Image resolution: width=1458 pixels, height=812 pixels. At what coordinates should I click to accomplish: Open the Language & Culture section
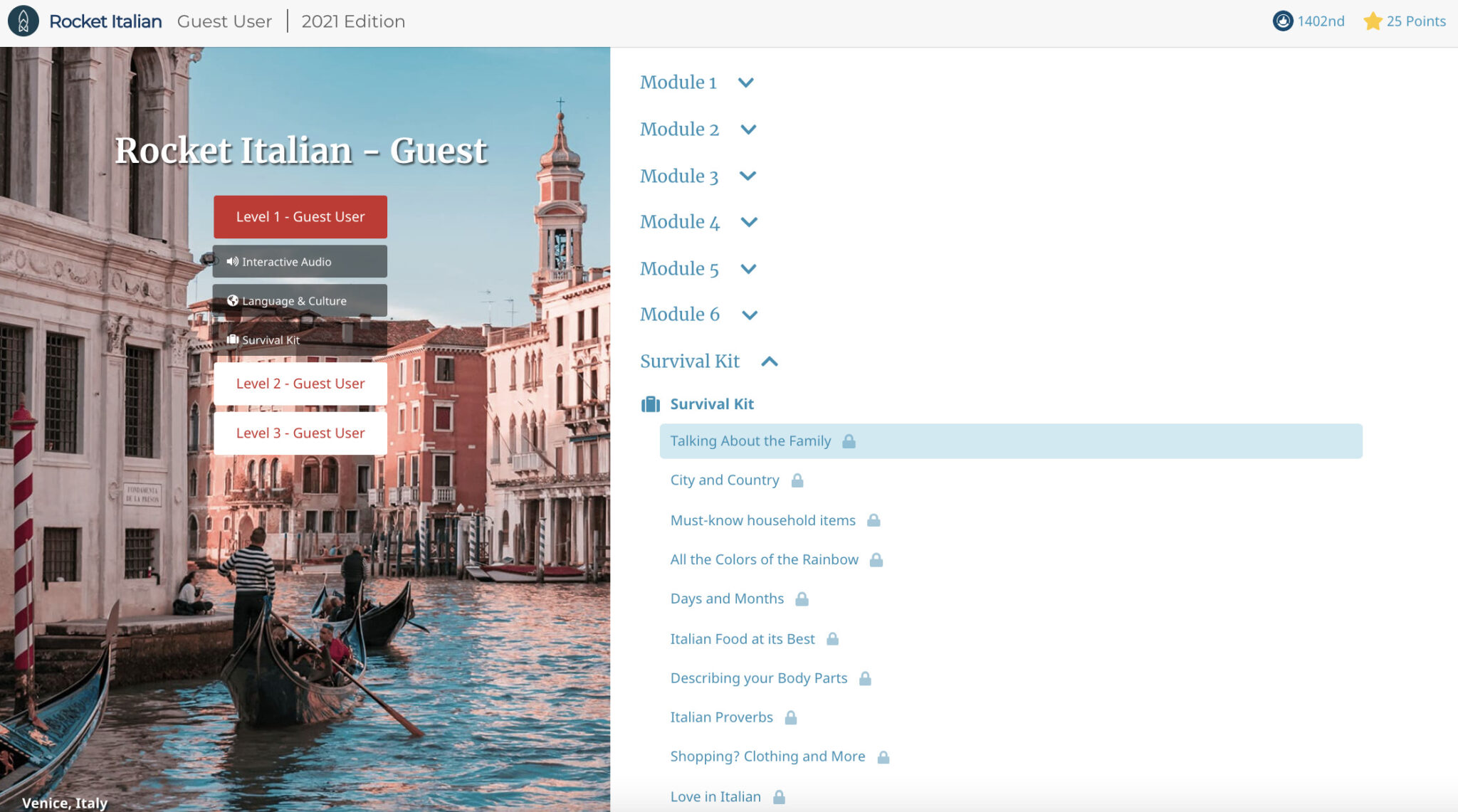(x=300, y=300)
